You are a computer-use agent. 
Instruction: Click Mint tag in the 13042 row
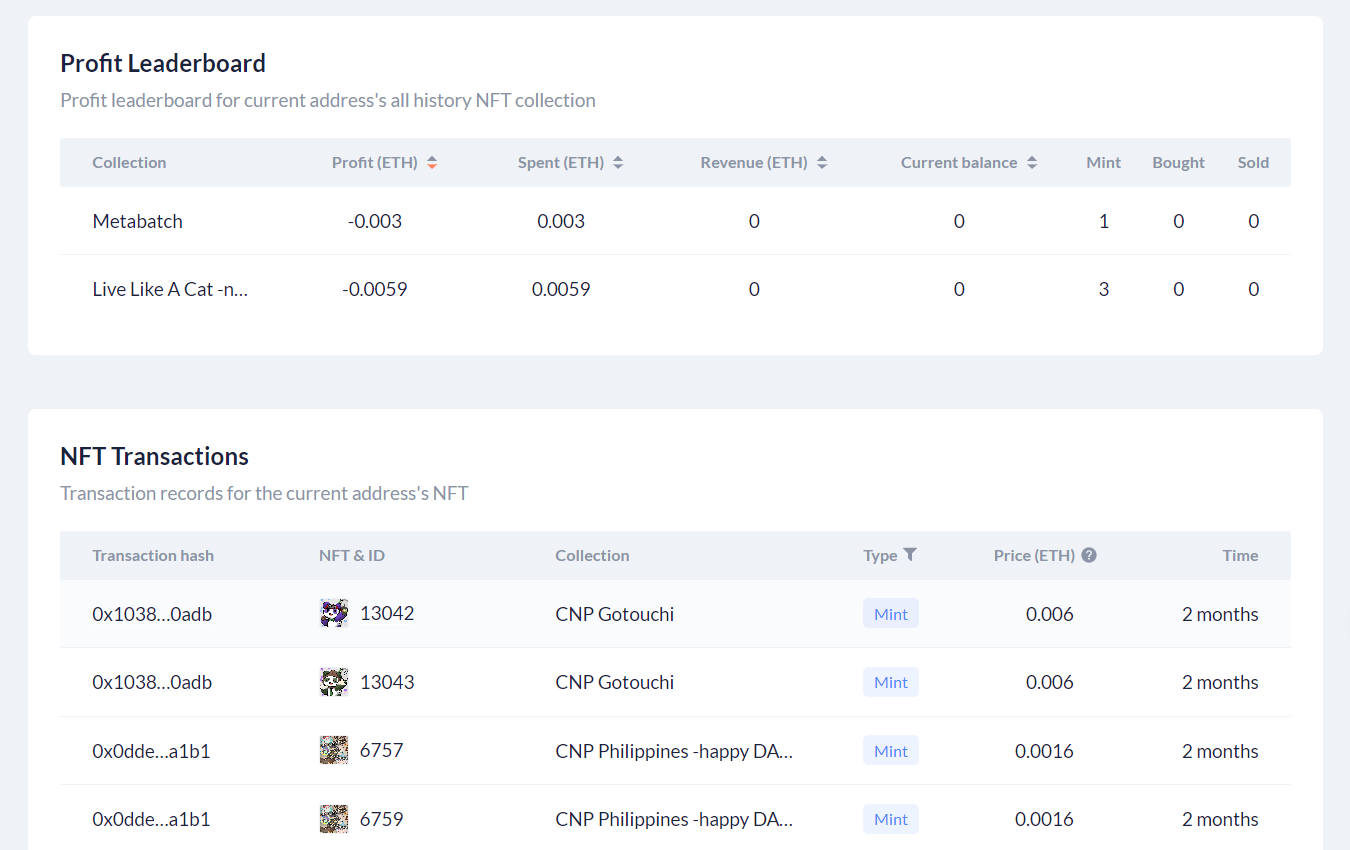coord(891,614)
